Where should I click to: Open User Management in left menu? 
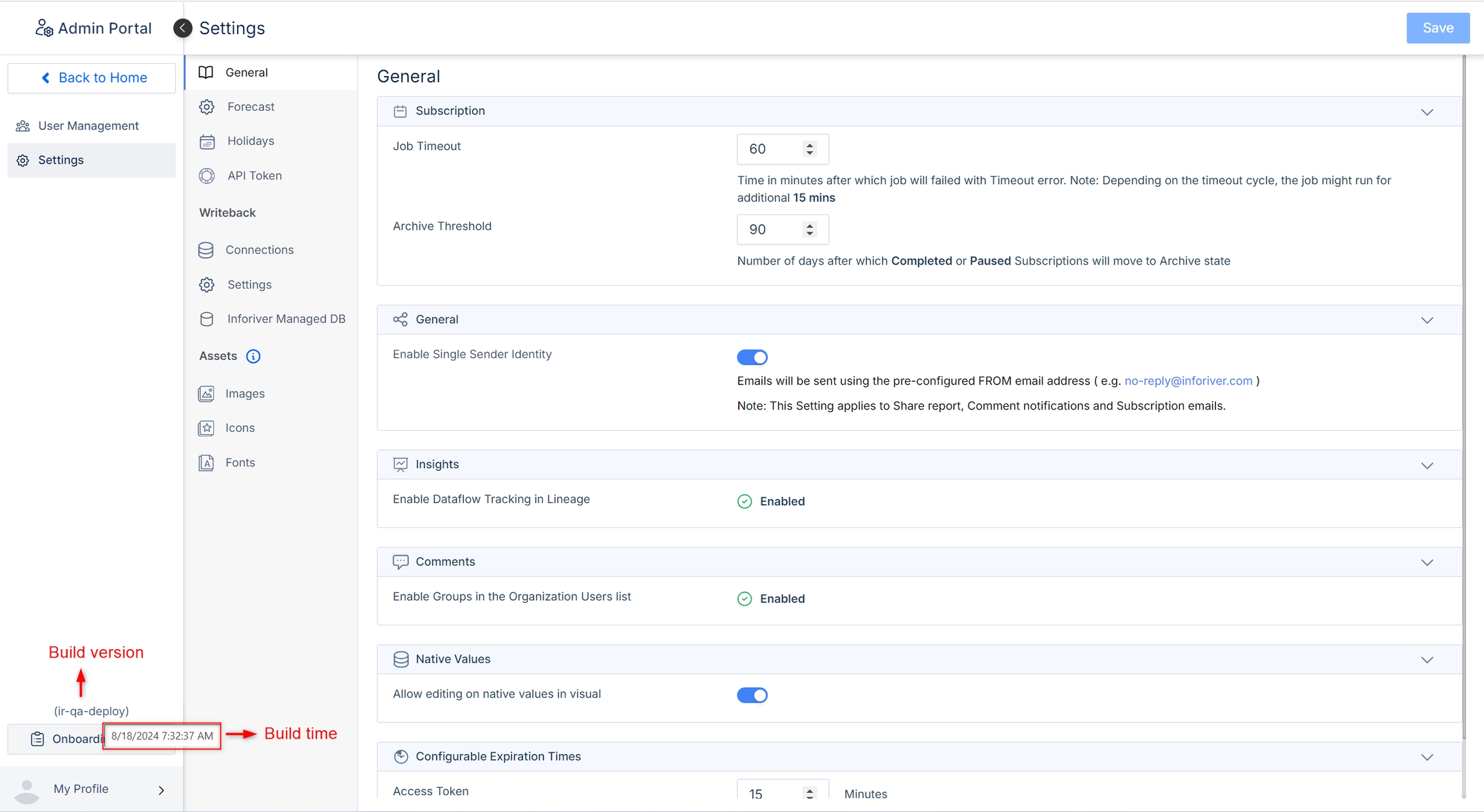pyautogui.click(x=88, y=126)
